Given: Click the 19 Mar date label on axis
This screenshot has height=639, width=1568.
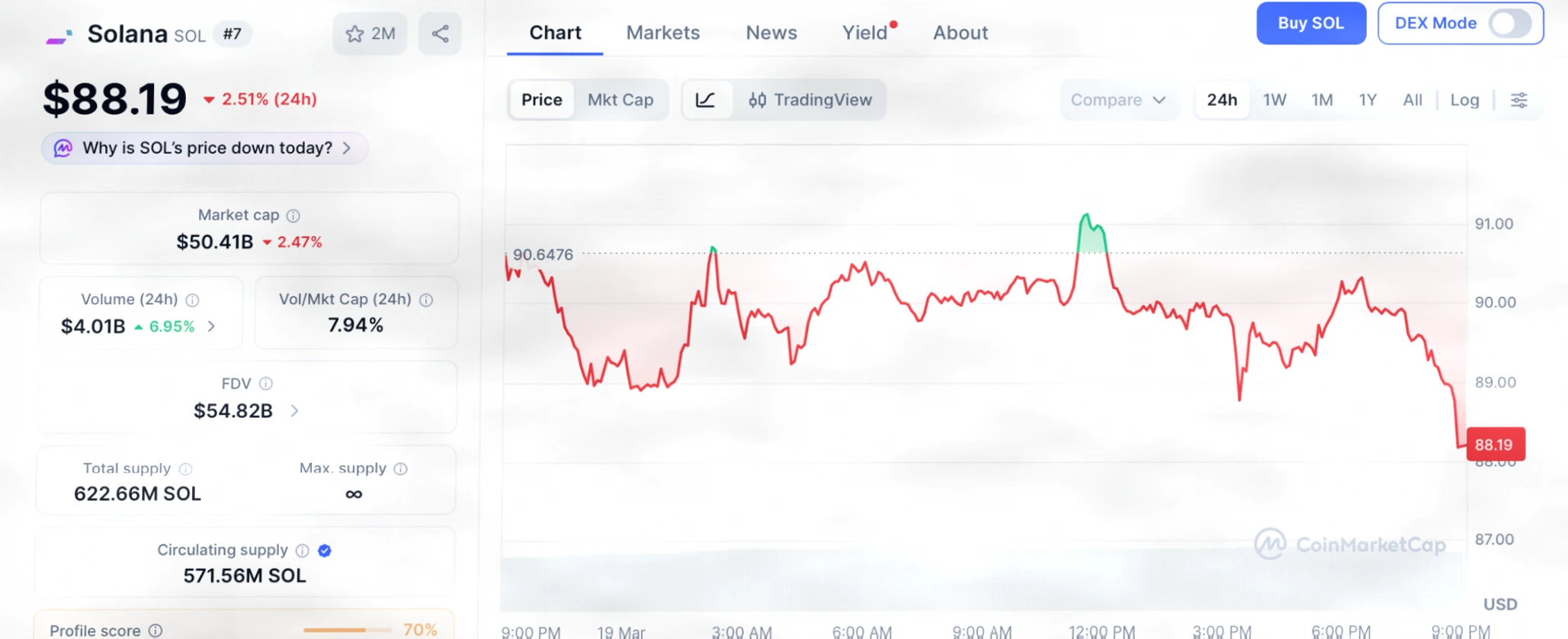Looking at the screenshot, I should (x=621, y=632).
